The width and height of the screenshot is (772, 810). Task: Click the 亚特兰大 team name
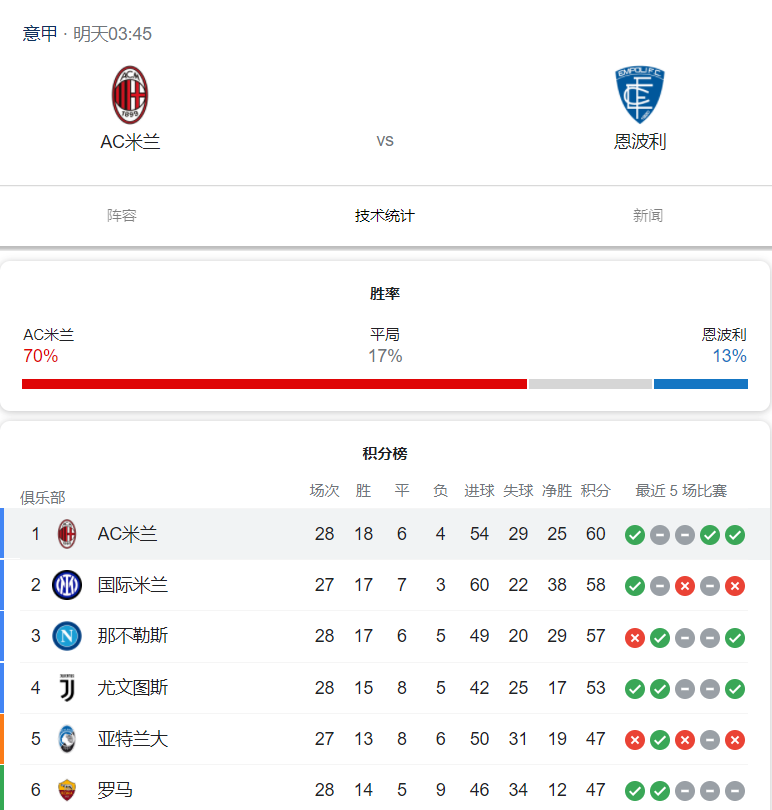[132, 739]
